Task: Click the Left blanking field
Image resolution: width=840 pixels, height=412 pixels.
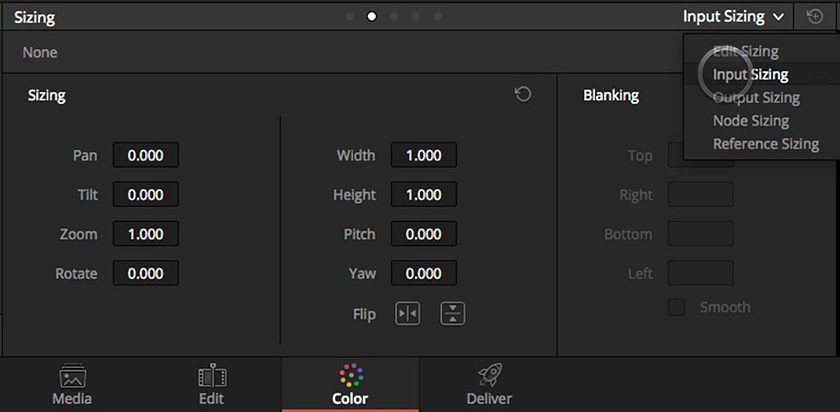Action: click(x=701, y=273)
